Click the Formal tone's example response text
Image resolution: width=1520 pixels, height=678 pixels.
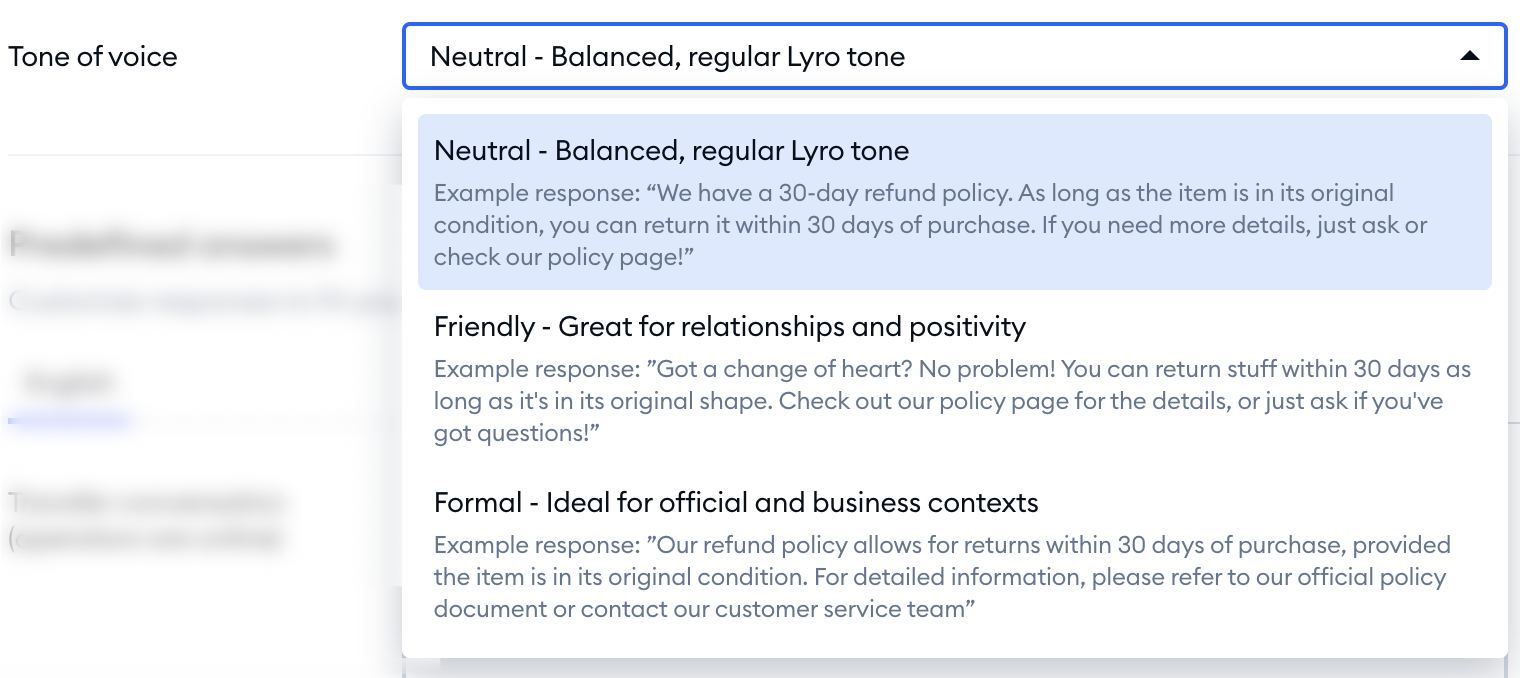(x=941, y=577)
